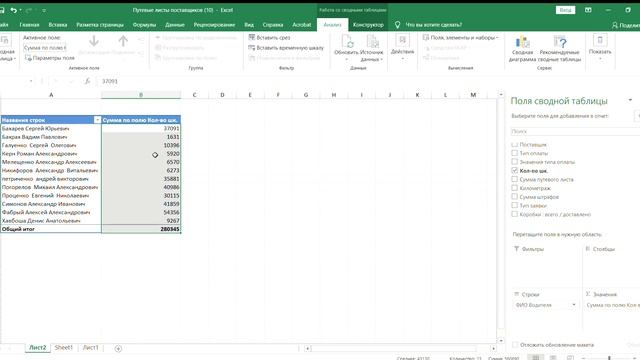This screenshot has width=640, height=360.
Task: Toggle Сумма путевого листа checkbox
Action: (514, 179)
